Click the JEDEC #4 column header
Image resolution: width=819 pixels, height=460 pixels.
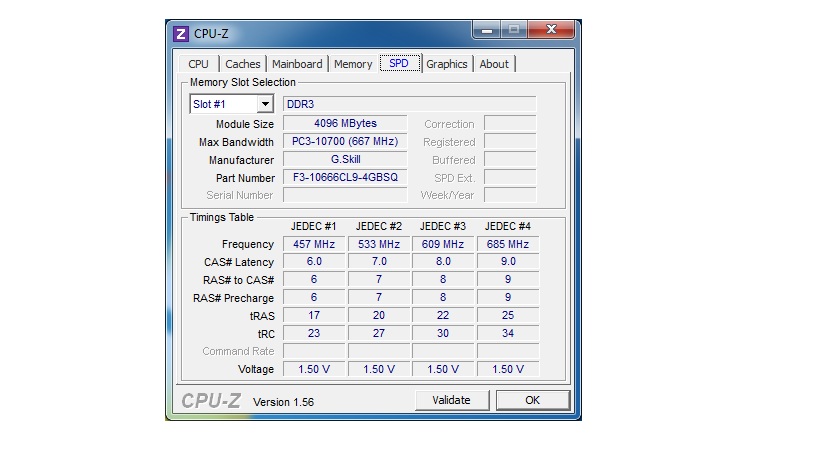coord(508,226)
